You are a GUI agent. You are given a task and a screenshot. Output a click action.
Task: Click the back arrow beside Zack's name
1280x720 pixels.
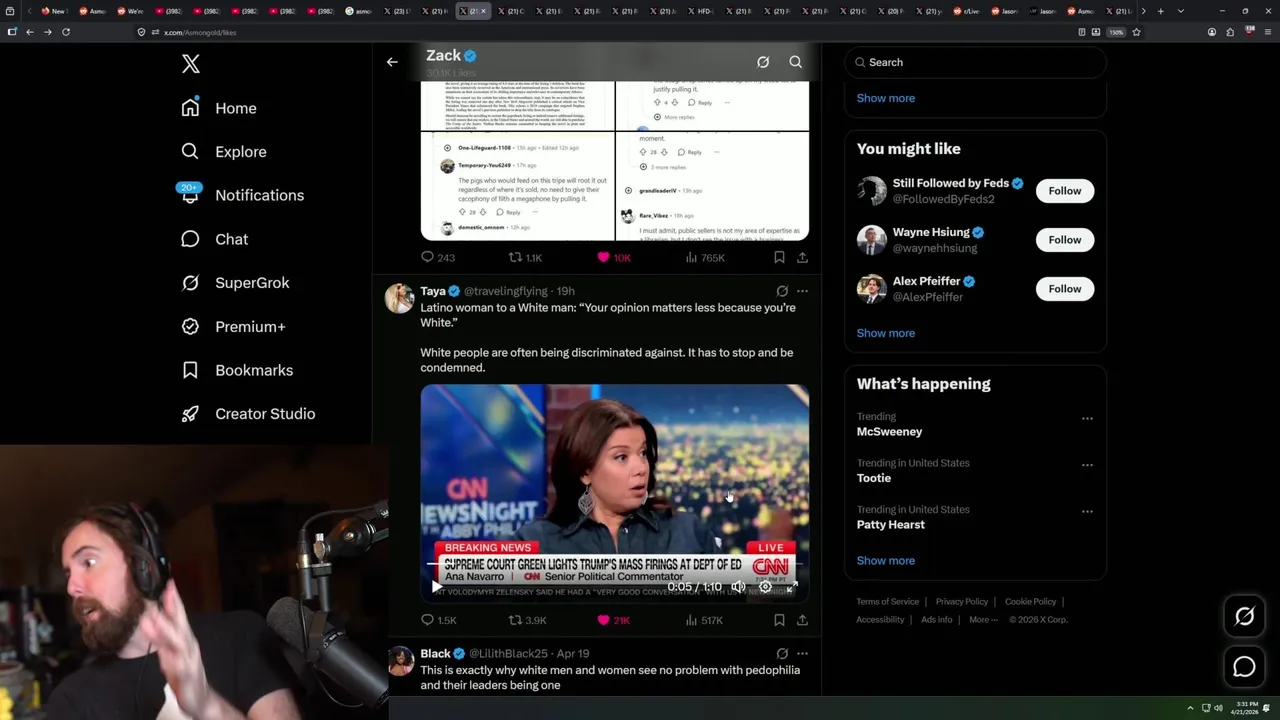coord(392,62)
